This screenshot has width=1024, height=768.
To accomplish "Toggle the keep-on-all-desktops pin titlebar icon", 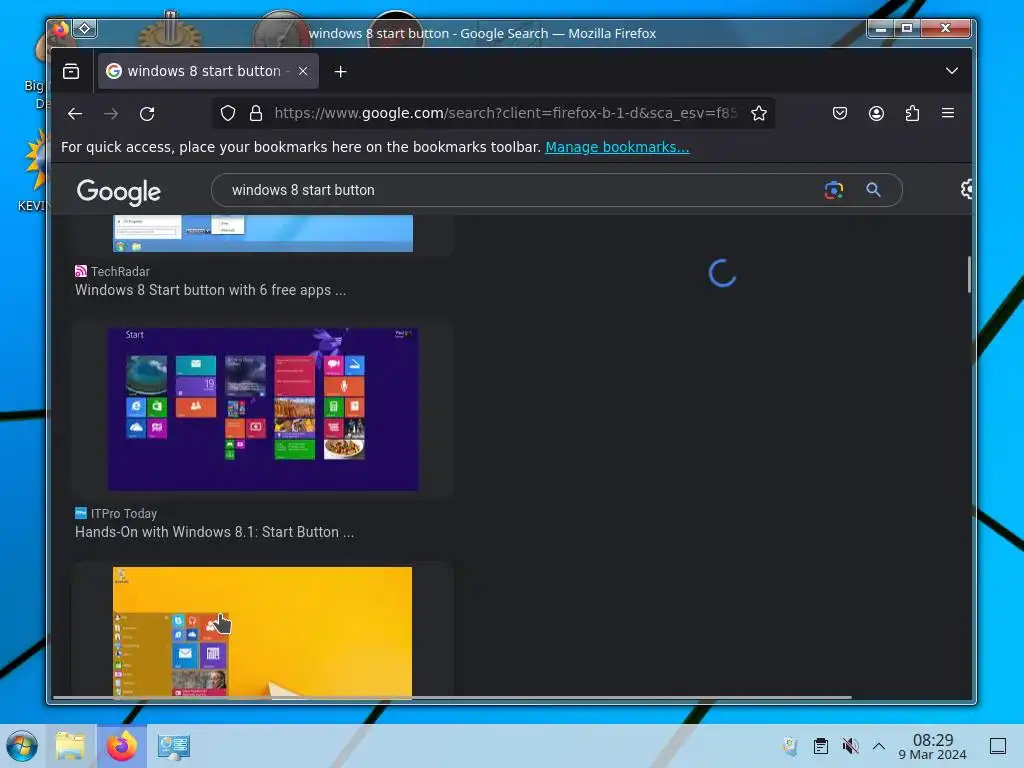I will click(85, 29).
